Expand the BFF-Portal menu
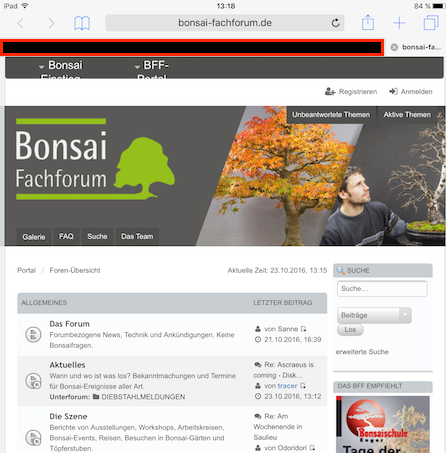Screen dimensions: 446x453 pos(152,69)
